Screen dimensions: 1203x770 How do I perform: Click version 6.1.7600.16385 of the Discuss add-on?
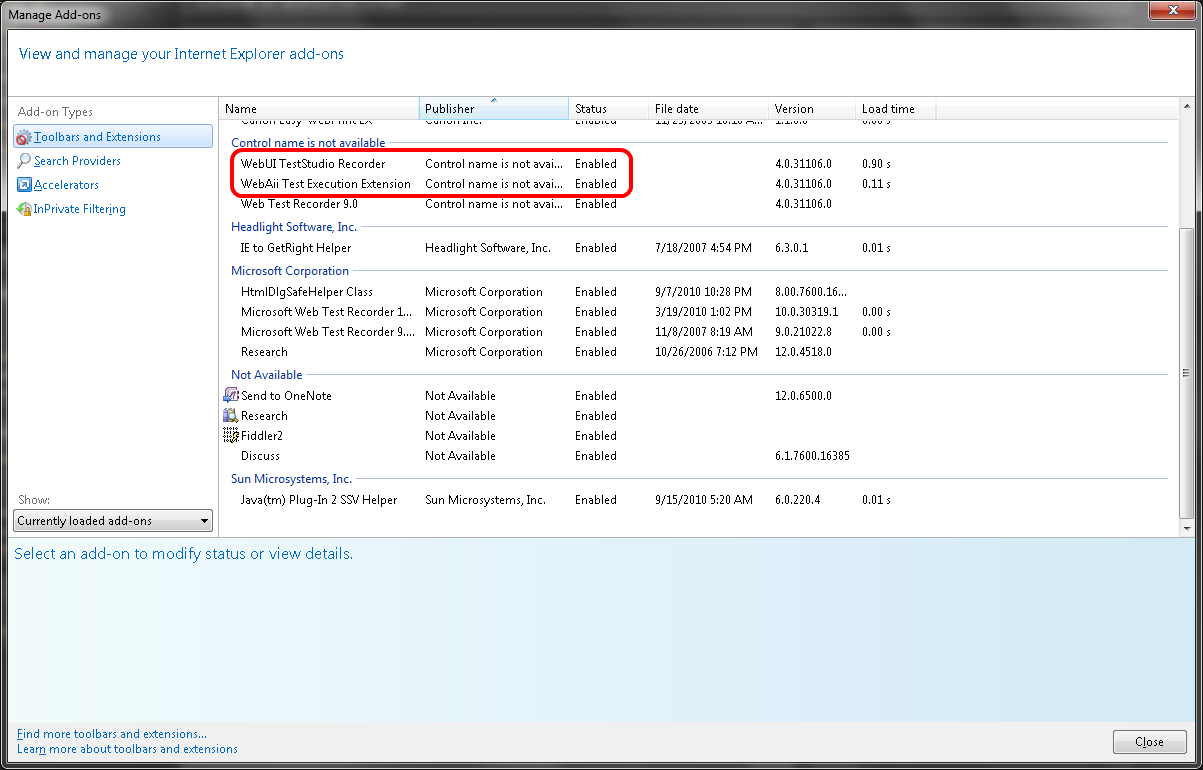click(x=812, y=456)
